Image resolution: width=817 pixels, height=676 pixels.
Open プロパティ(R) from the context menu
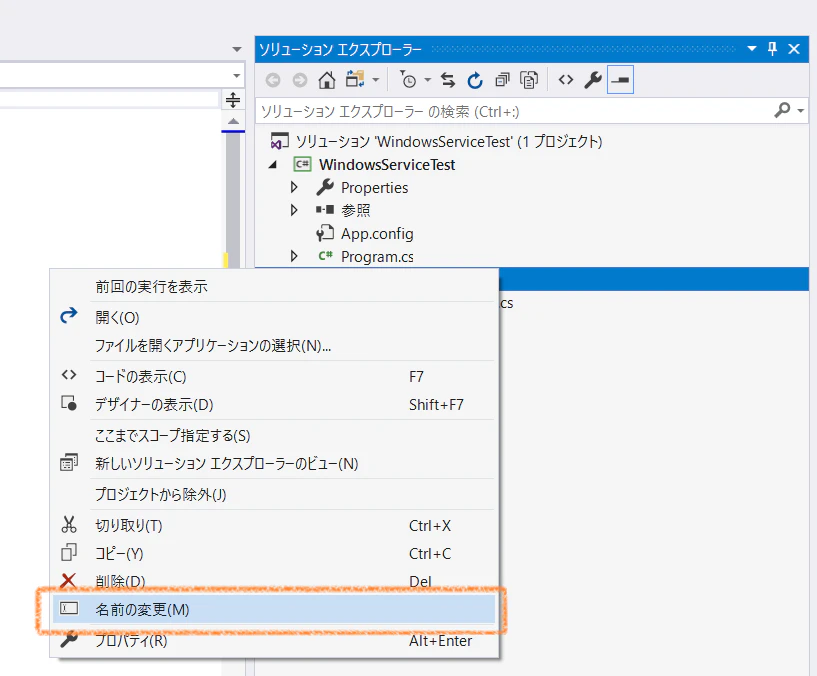coord(274,640)
